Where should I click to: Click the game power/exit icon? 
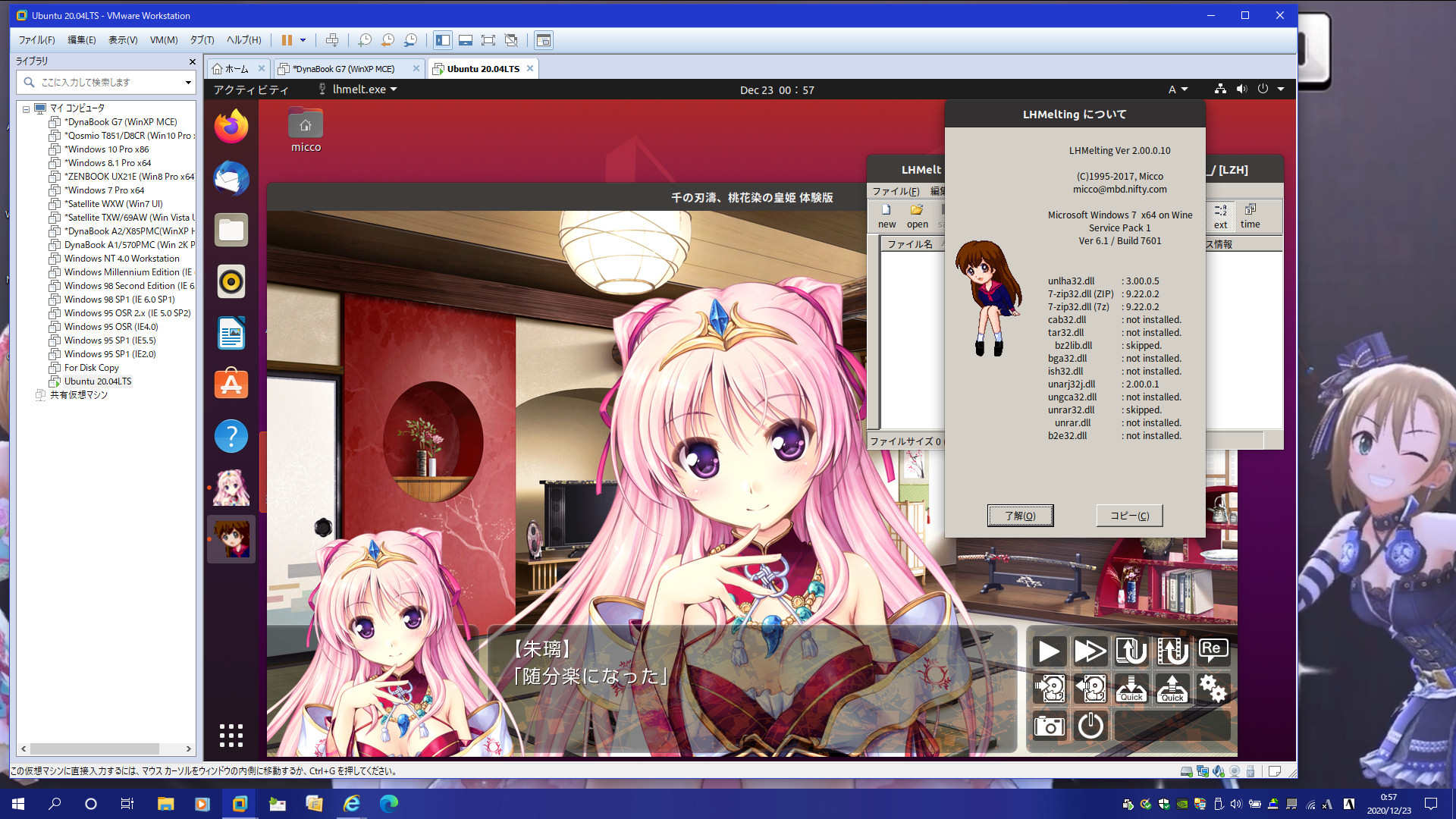(x=1090, y=726)
